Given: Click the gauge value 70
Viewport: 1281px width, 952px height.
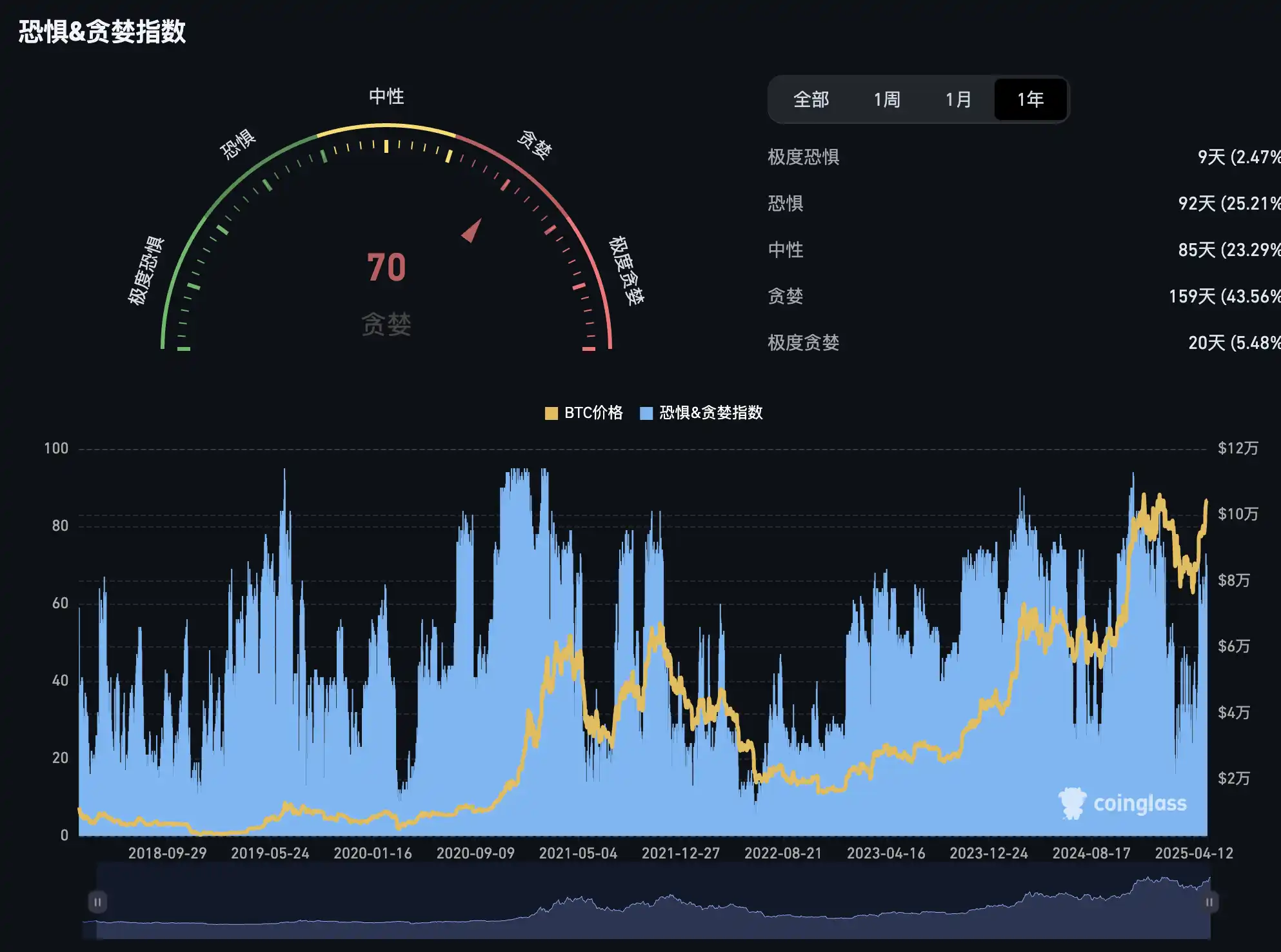Looking at the screenshot, I should pyautogui.click(x=386, y=267).
